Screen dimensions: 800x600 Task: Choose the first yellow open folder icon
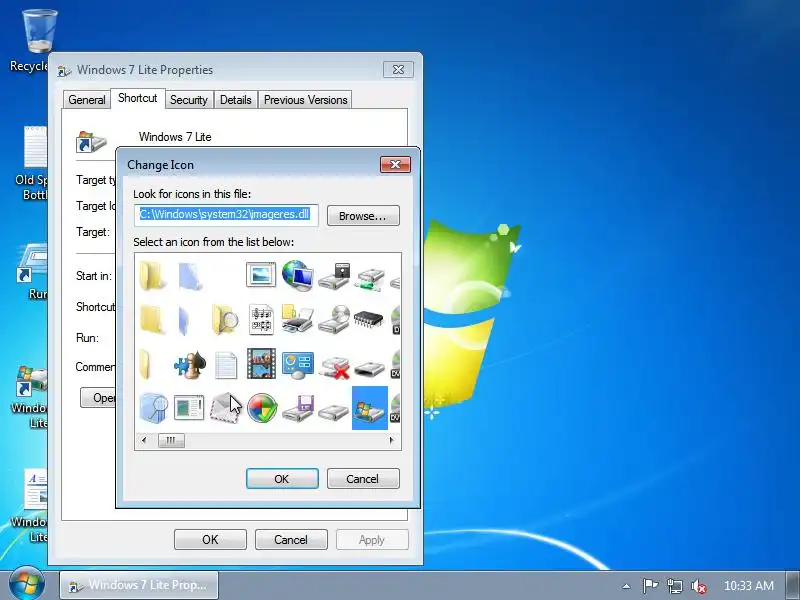(x=152, y=276)
